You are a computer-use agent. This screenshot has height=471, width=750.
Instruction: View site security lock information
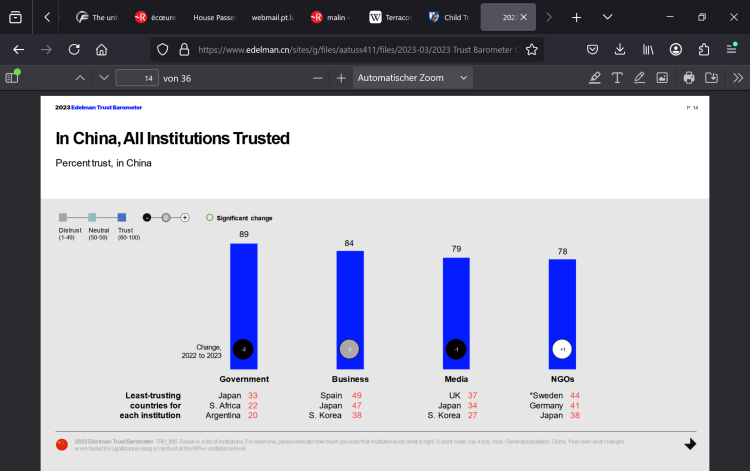[x=184, y=49]
